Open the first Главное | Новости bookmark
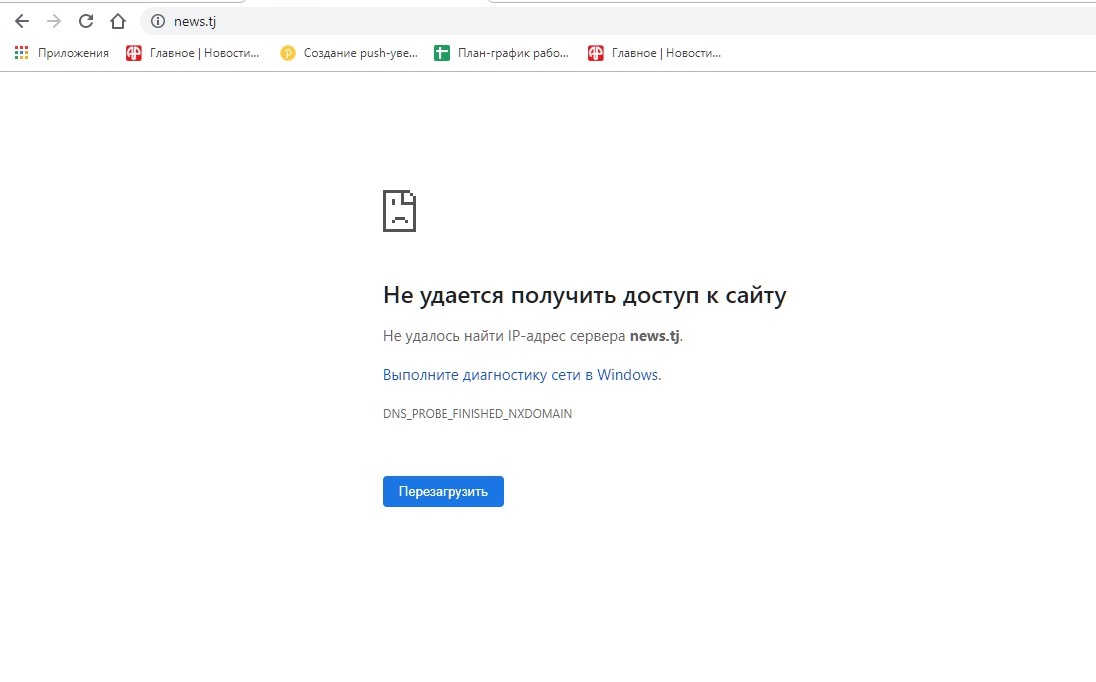 203,53
